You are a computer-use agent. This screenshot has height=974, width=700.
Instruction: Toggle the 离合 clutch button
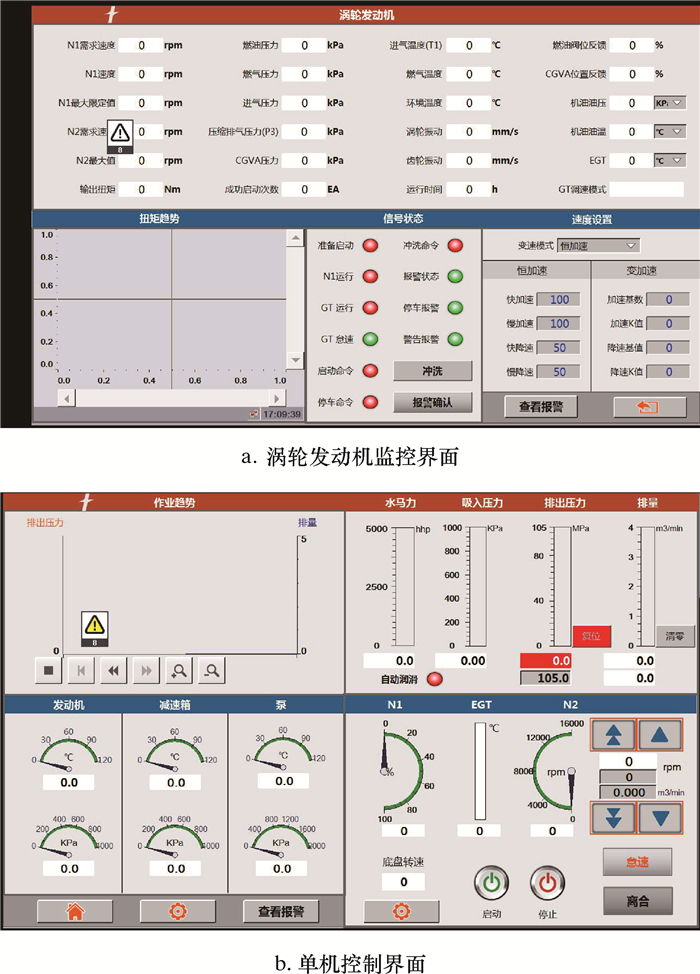(637, 901)
